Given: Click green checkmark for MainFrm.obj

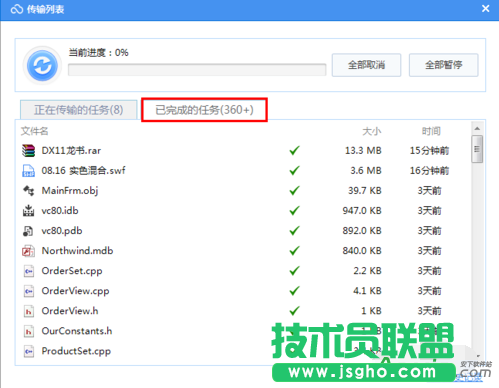Looking at the screenshot, I should tap(294, 191).
